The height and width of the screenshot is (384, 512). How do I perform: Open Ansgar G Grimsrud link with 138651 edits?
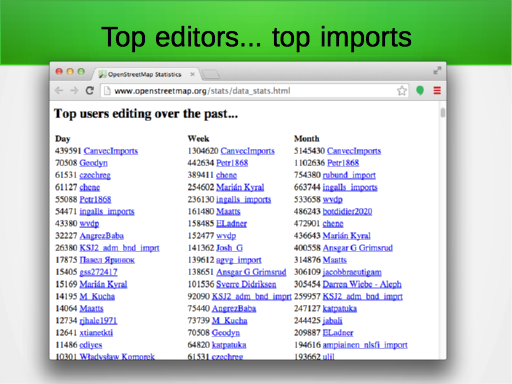[x=251, y=272]
